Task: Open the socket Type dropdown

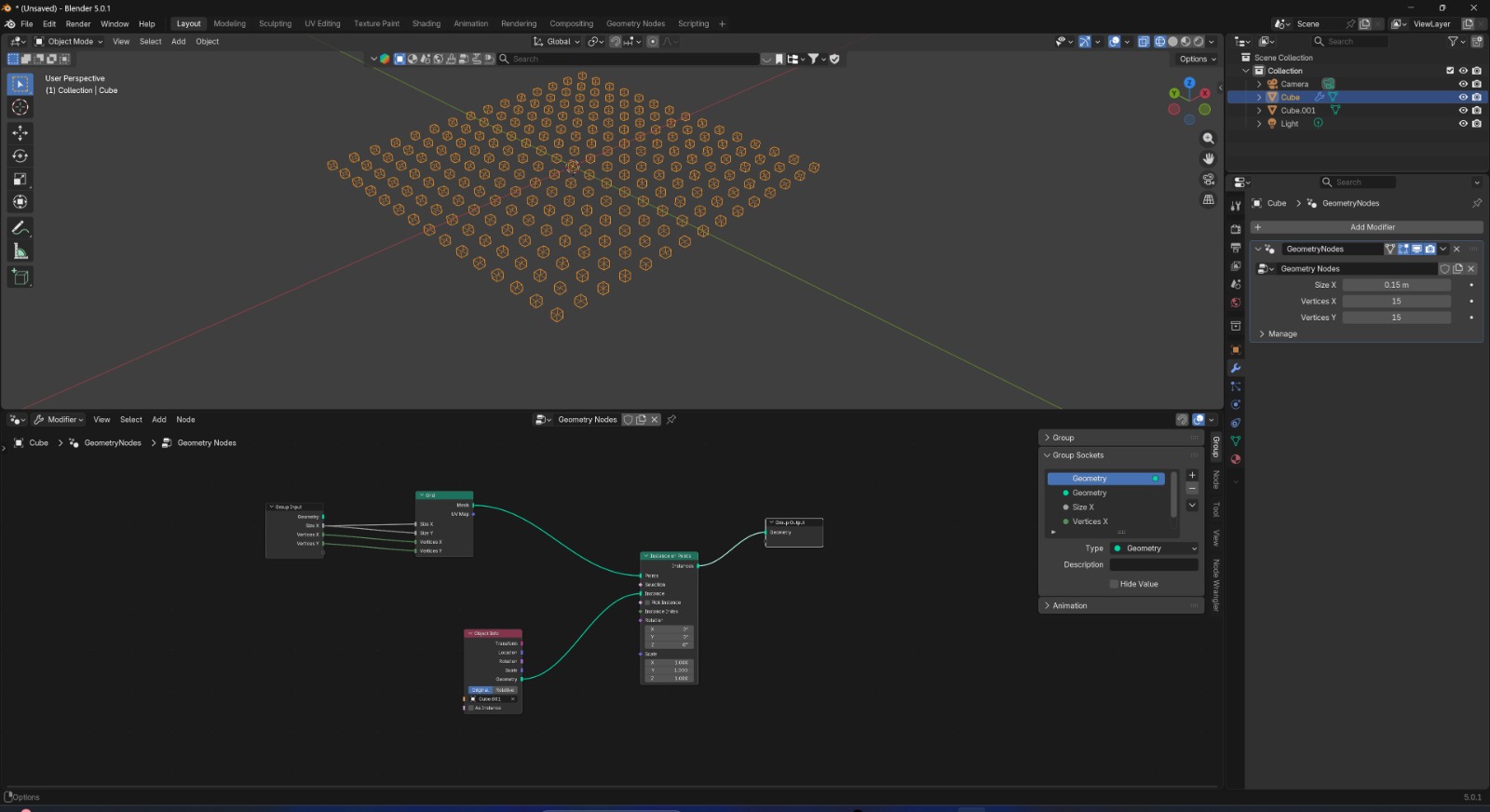Action: [1154, 548]
